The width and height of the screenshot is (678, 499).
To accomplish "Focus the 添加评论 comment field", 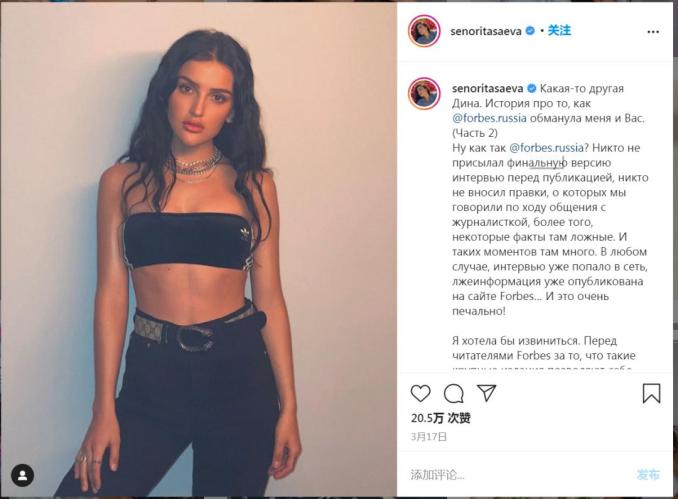I will click(519, 475).
